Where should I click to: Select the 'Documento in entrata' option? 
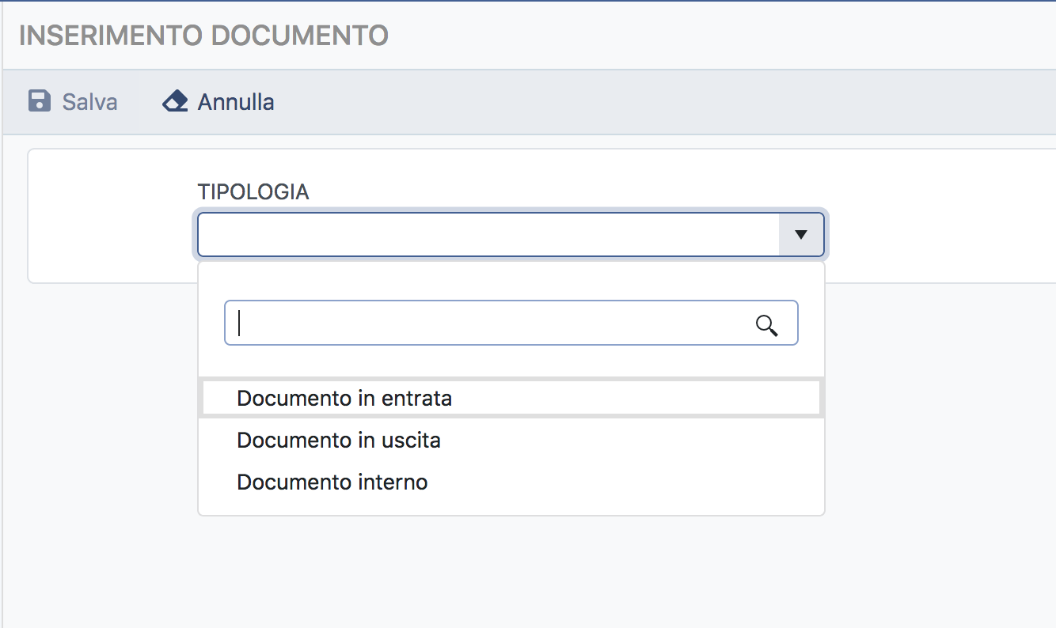pos(511,398)
